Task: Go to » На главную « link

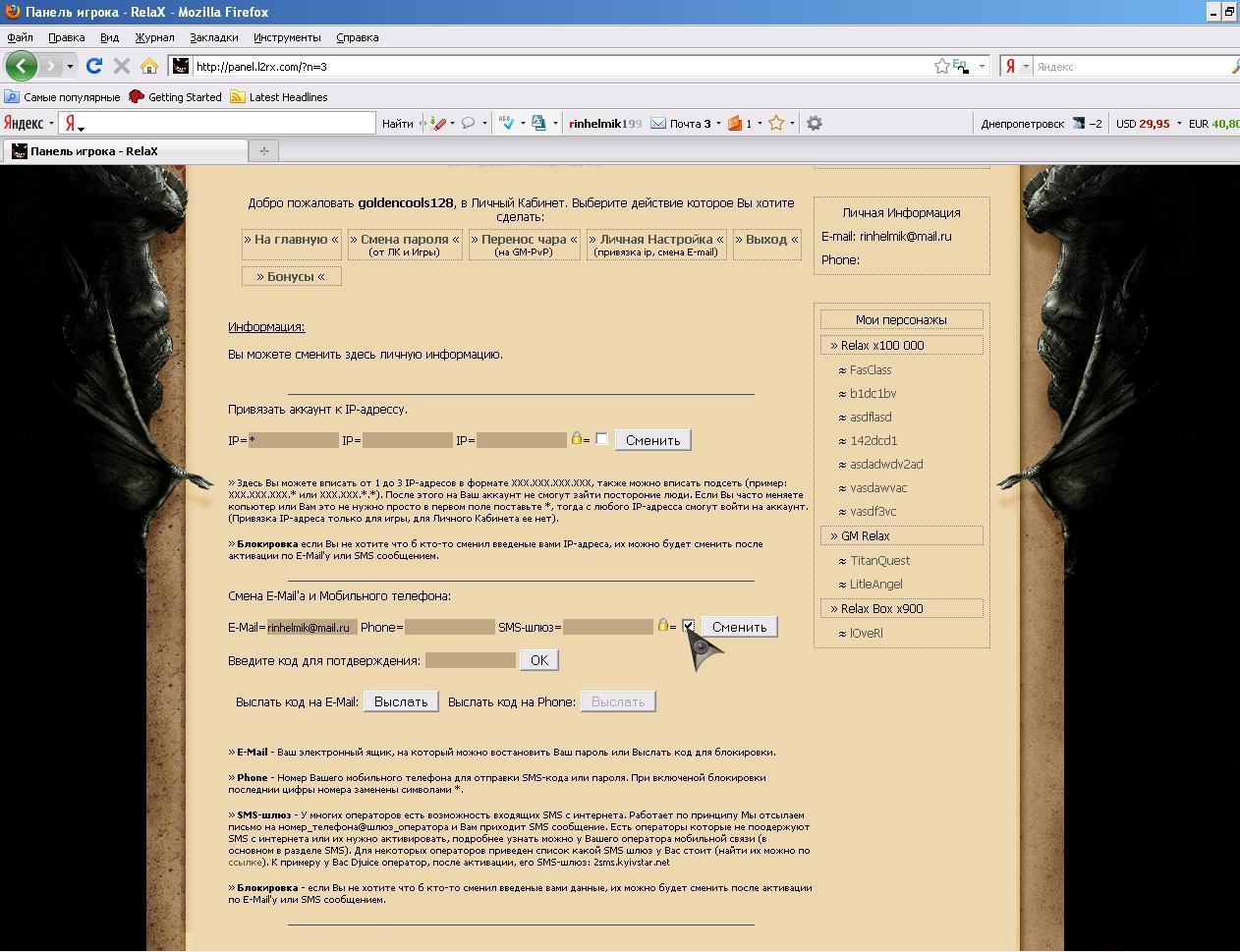Action: tap(291, 239)
